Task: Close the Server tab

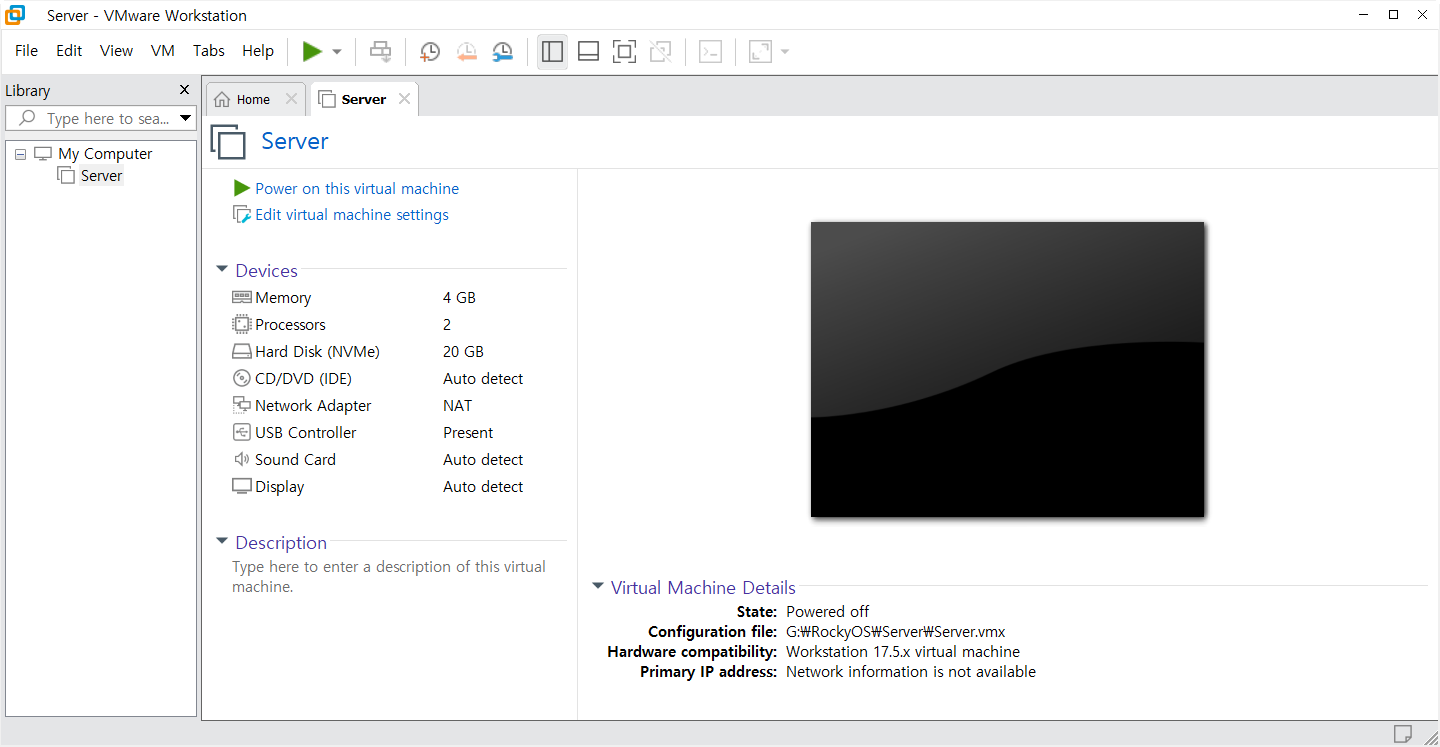Action: coord(404,99)
